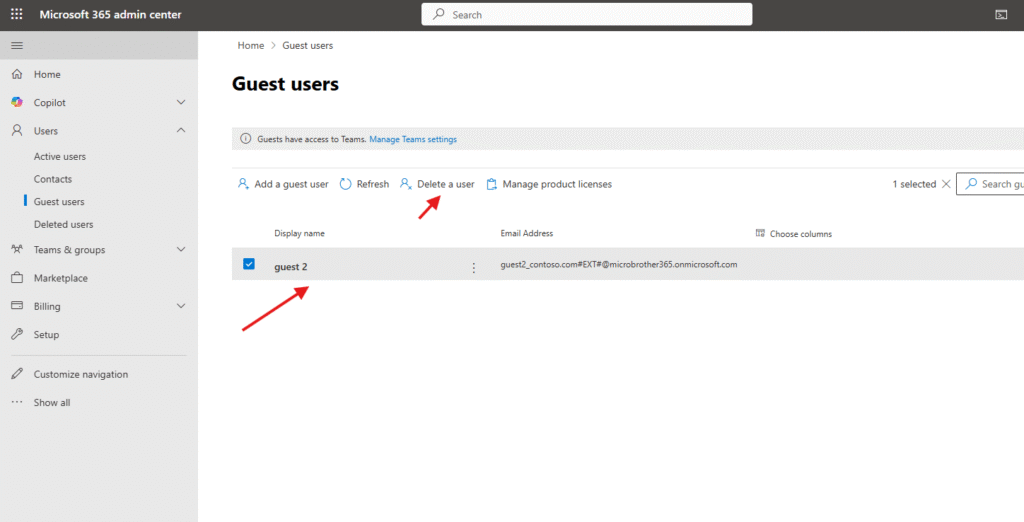Click Add a guest user
Viewport: 1024px width, 522px height.
pyautogui.click(x=283, y=184)
